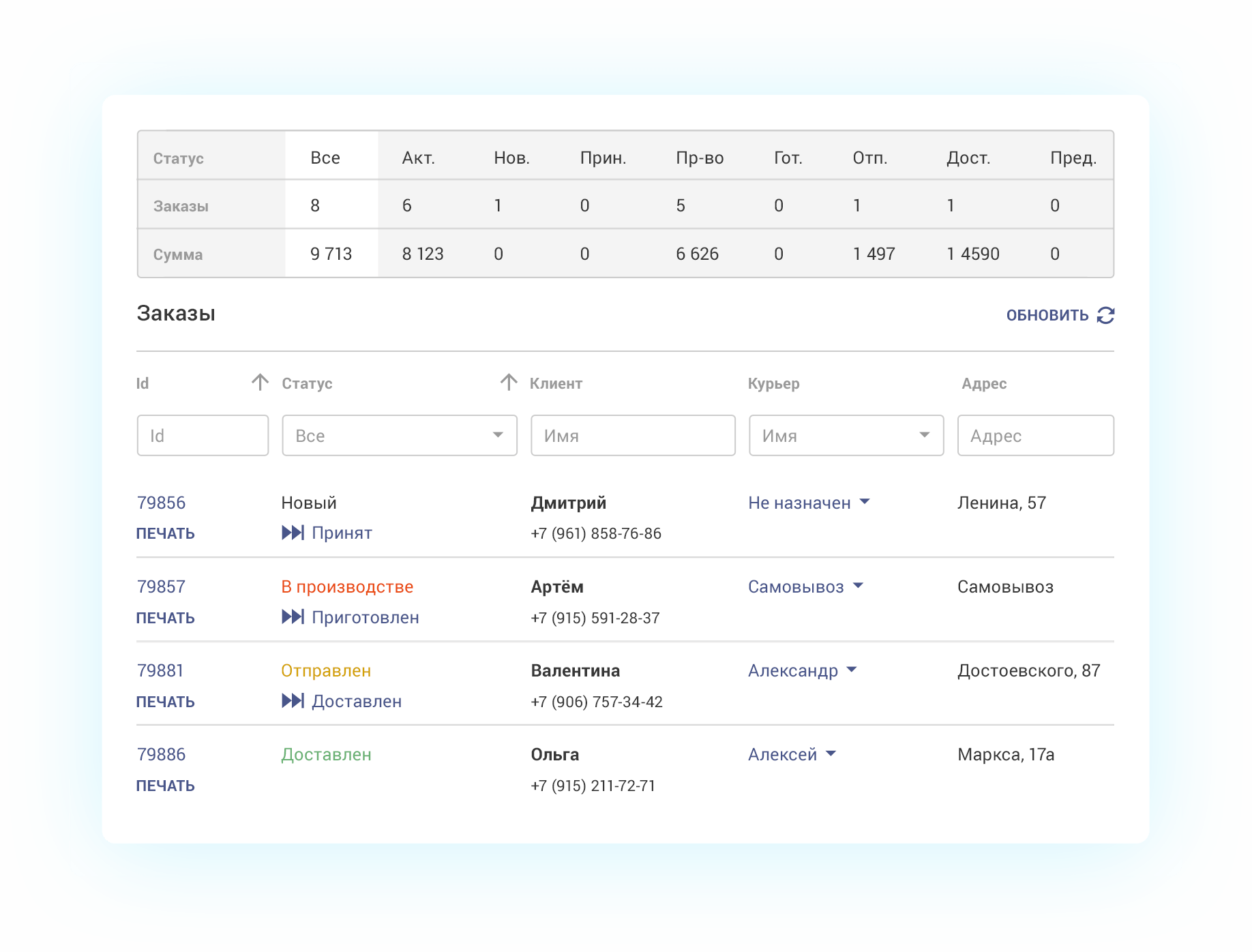Screen dimensions: 1252x952
Task: Change the courier Алексей via dropdown
Action: pos(831,754)
